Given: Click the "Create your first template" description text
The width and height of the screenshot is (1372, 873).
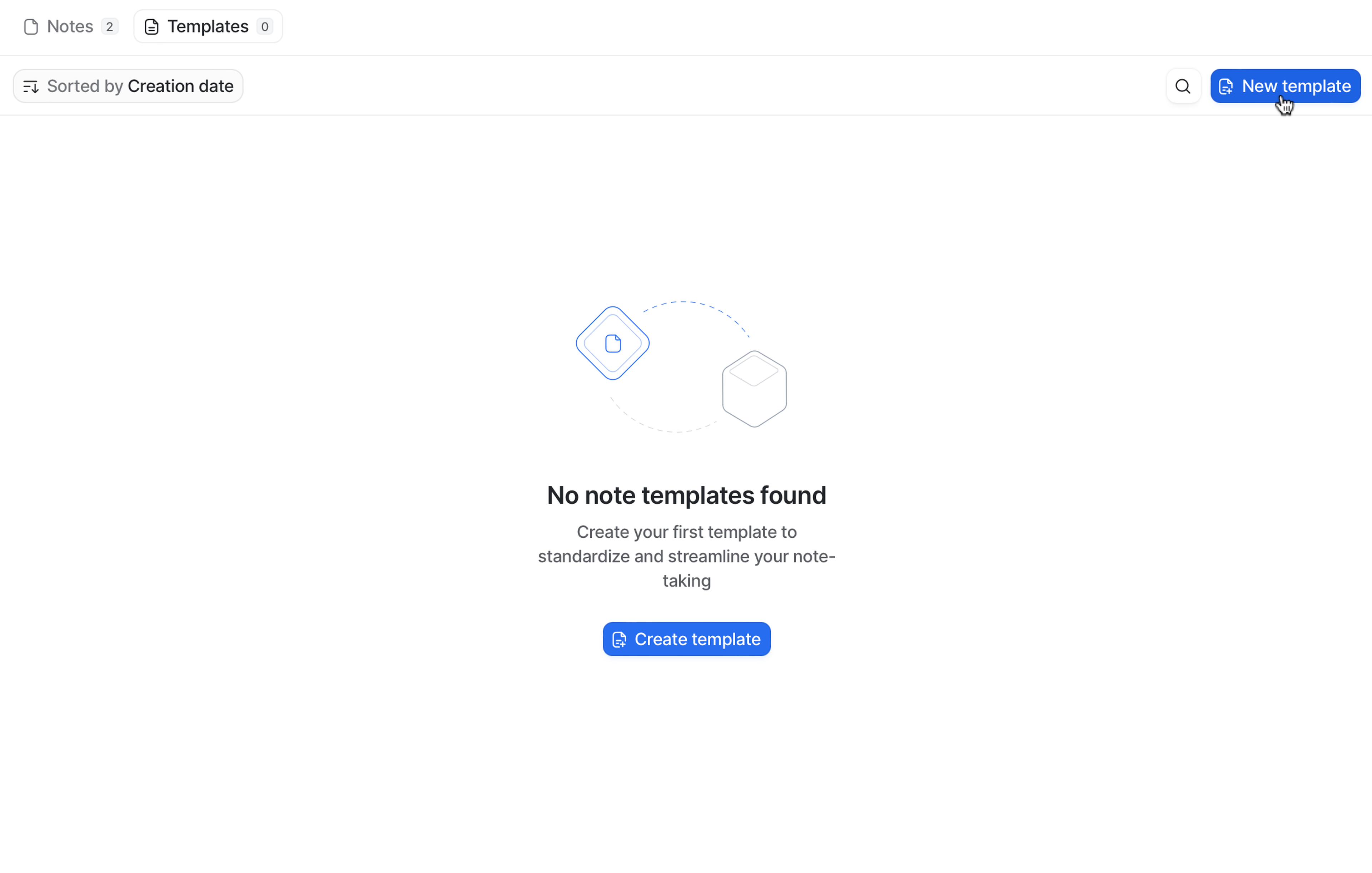Looking at the screenshot, I should pyautogui.click(x=686, y=532).
